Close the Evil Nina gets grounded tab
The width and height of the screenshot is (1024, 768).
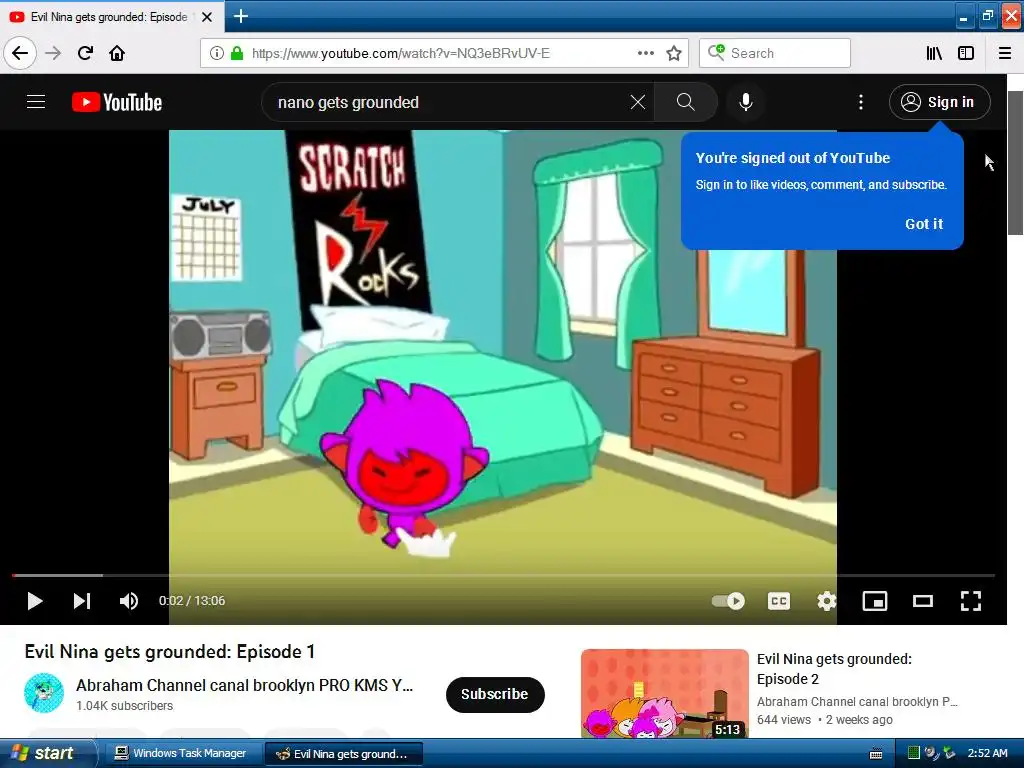pos(207,17)
